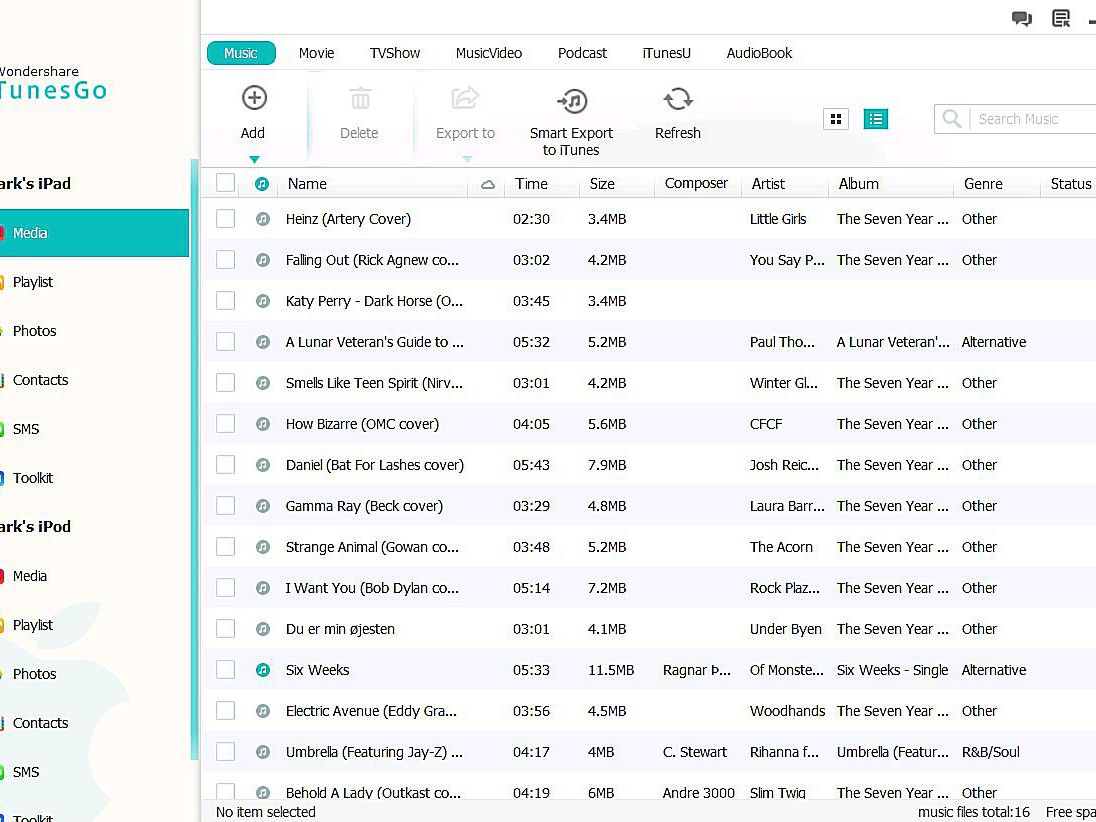The height and width of the screenshot is (822, 1096).
Task: Click music icon beside Heinz (Artery Cover)
Action: point(263,219)
